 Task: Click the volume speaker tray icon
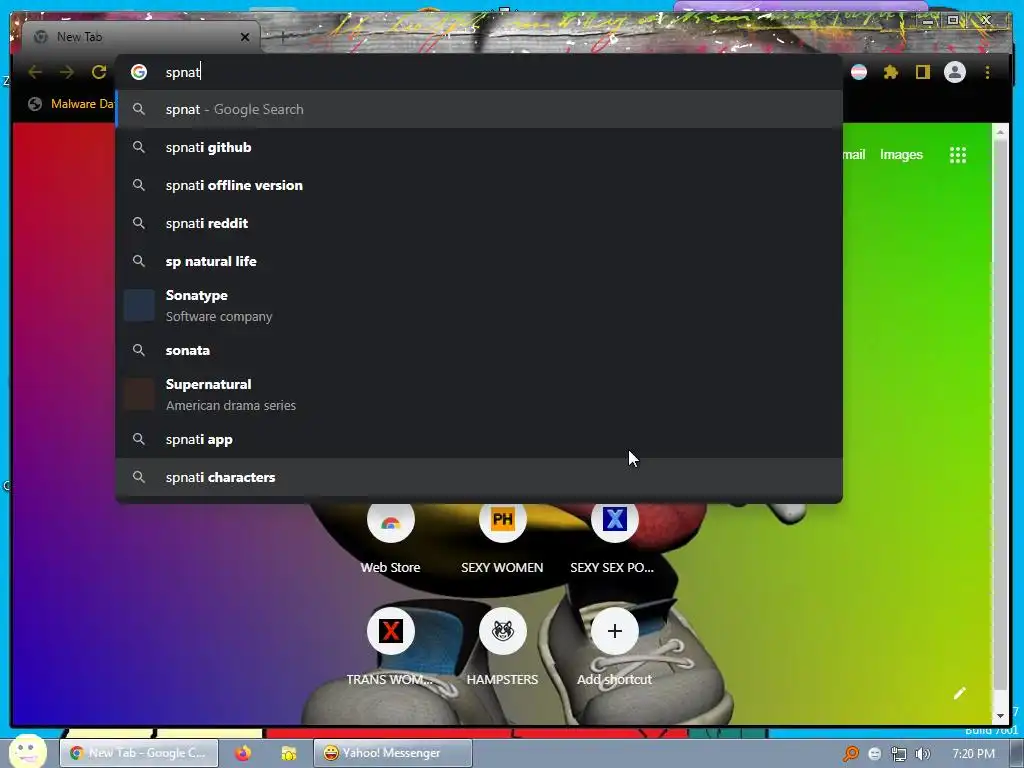(x=922, y=754)
